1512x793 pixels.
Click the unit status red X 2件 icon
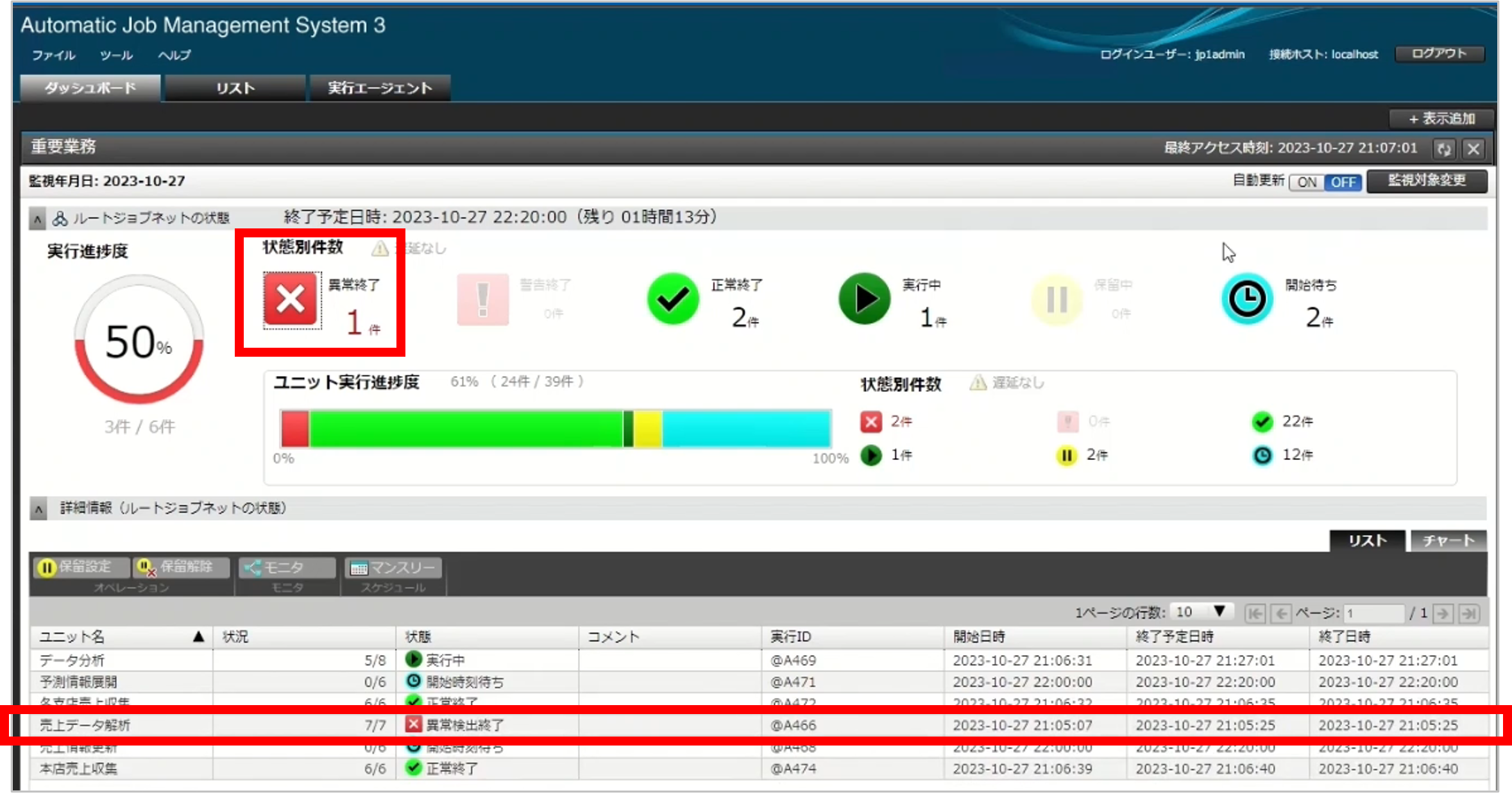871,422
